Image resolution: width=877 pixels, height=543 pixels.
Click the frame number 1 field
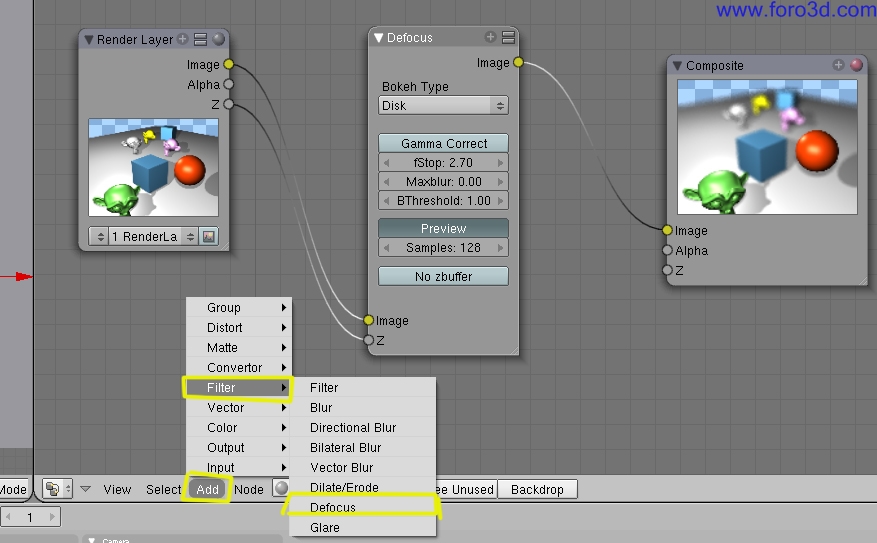click(30, 517)
